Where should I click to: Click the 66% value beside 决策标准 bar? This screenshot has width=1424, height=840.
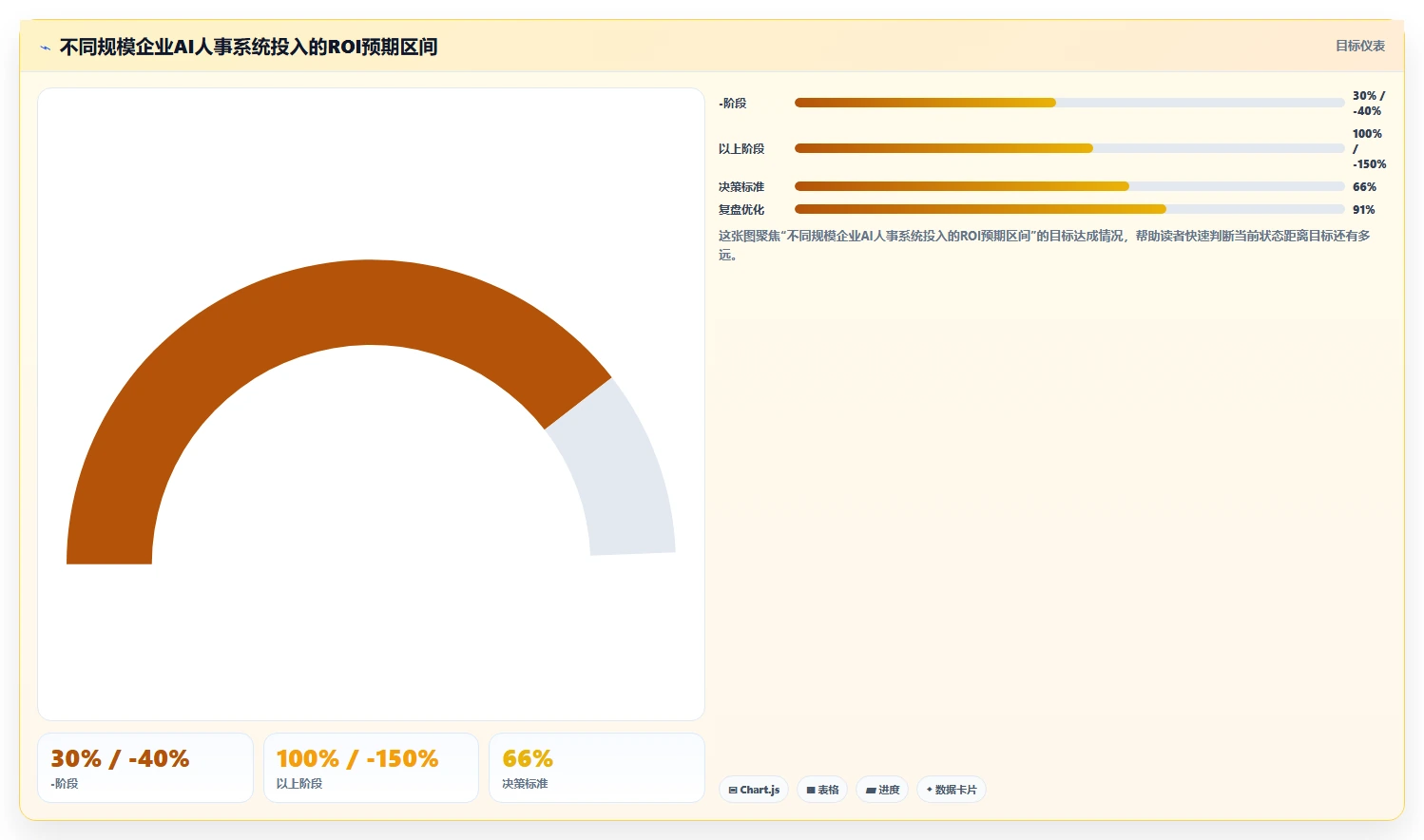coord(1364,187)
